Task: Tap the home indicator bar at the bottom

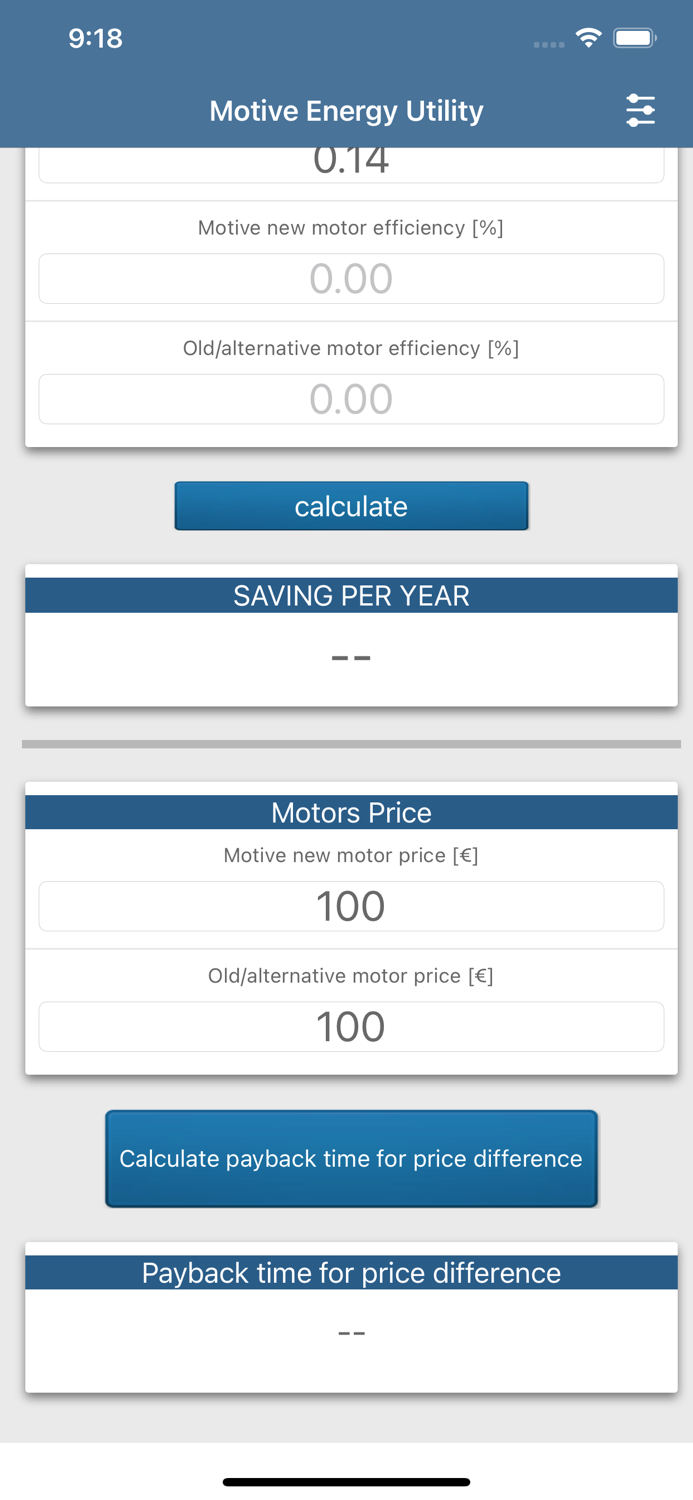Action: tap(346, 1482)
